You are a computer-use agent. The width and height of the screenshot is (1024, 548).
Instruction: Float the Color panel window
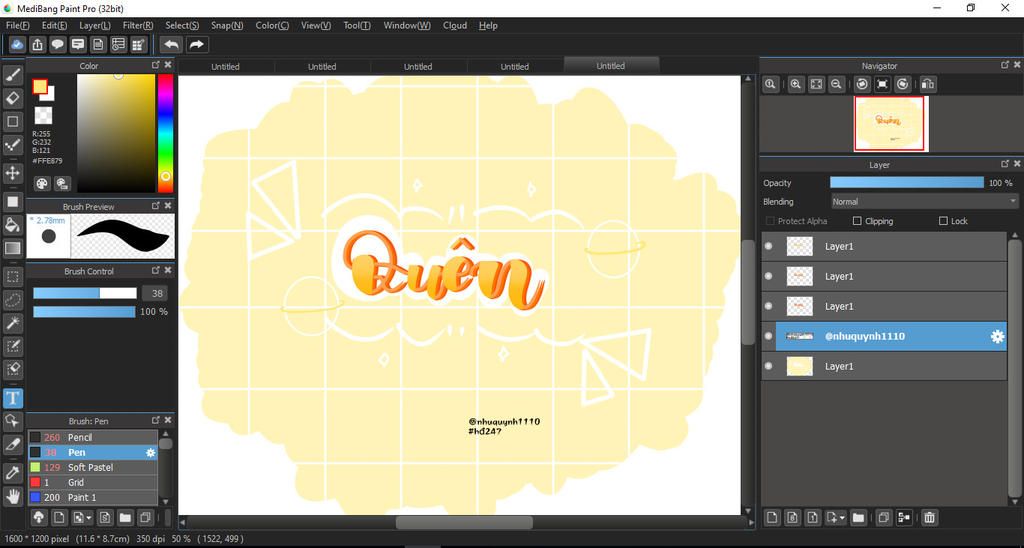click(155, 65)
